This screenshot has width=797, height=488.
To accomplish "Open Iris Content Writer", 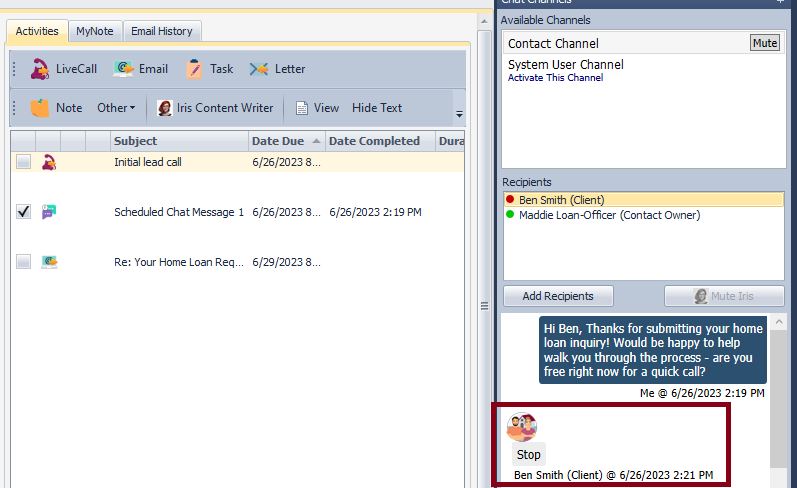I will pos(215,108).
